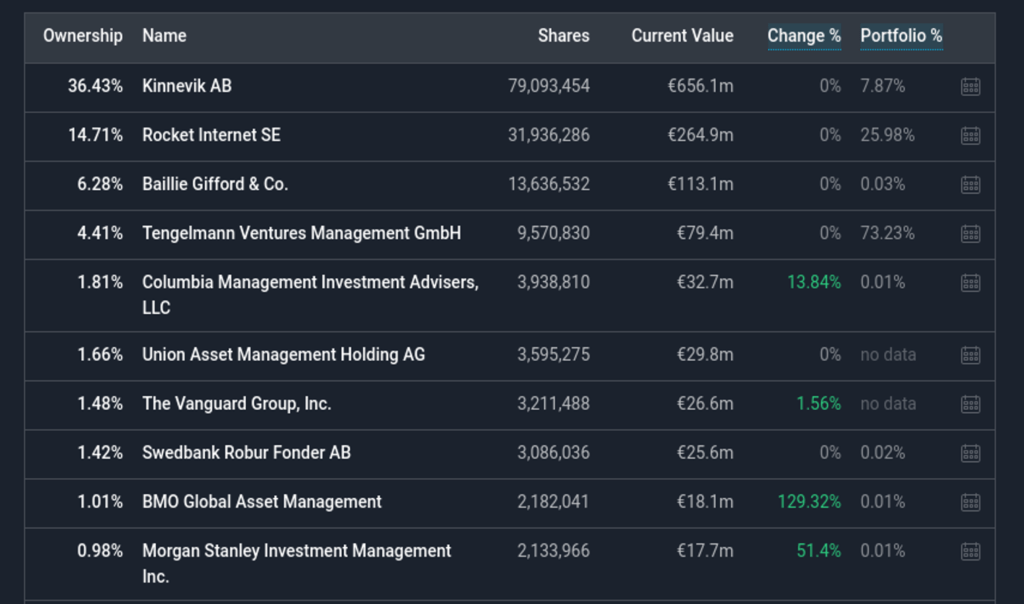Click the Change % column header
The width and height of the screenshot is (1024, 604).
click(804, 36)
